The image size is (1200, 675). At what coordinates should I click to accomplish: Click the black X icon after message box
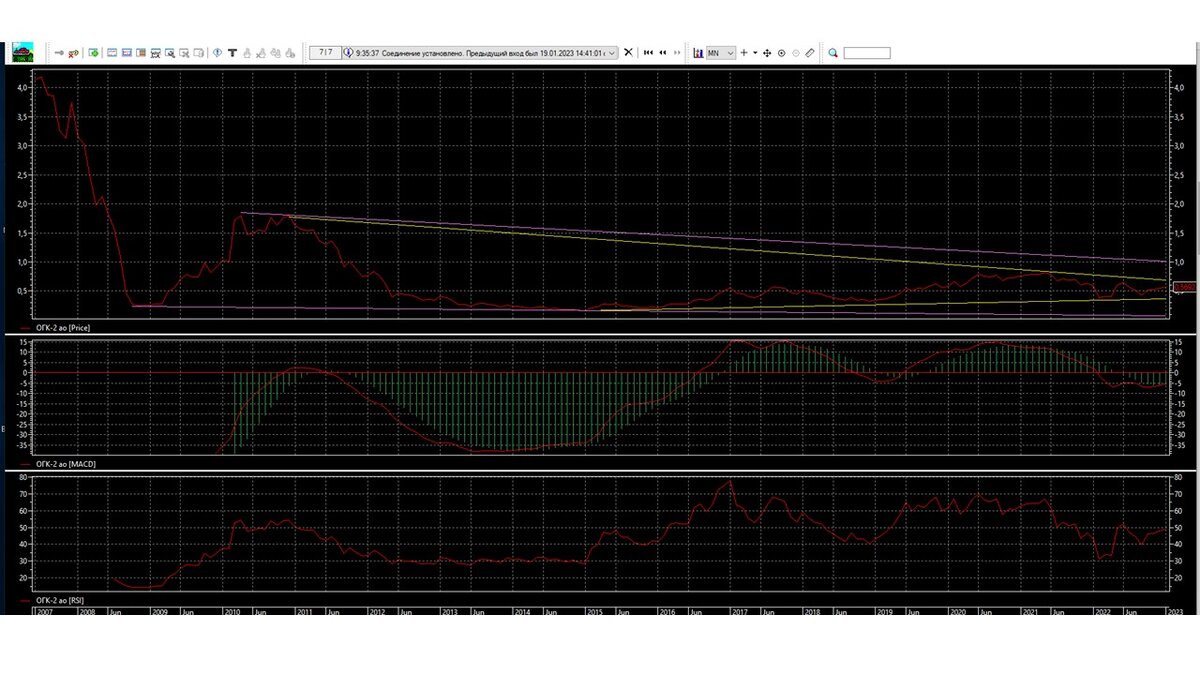[x=628, y=52]
